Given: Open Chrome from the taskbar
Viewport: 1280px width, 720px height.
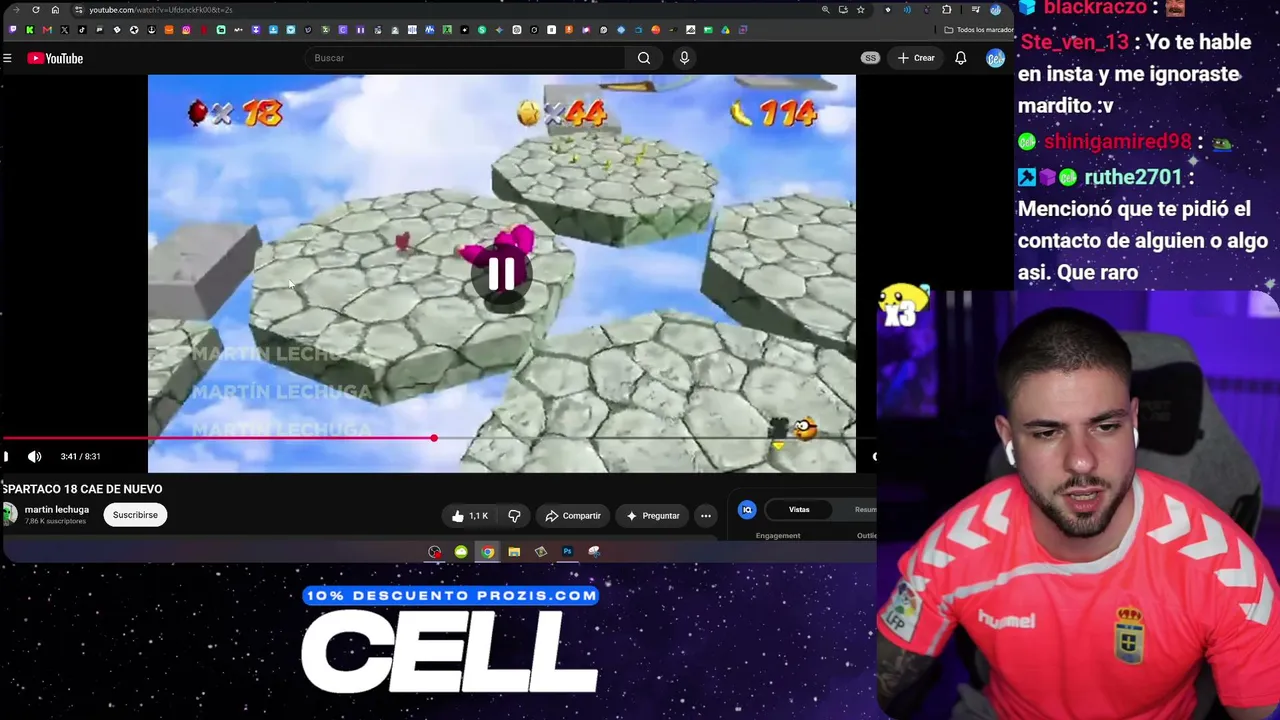Looking at the screenshot, I should point(487,552).
